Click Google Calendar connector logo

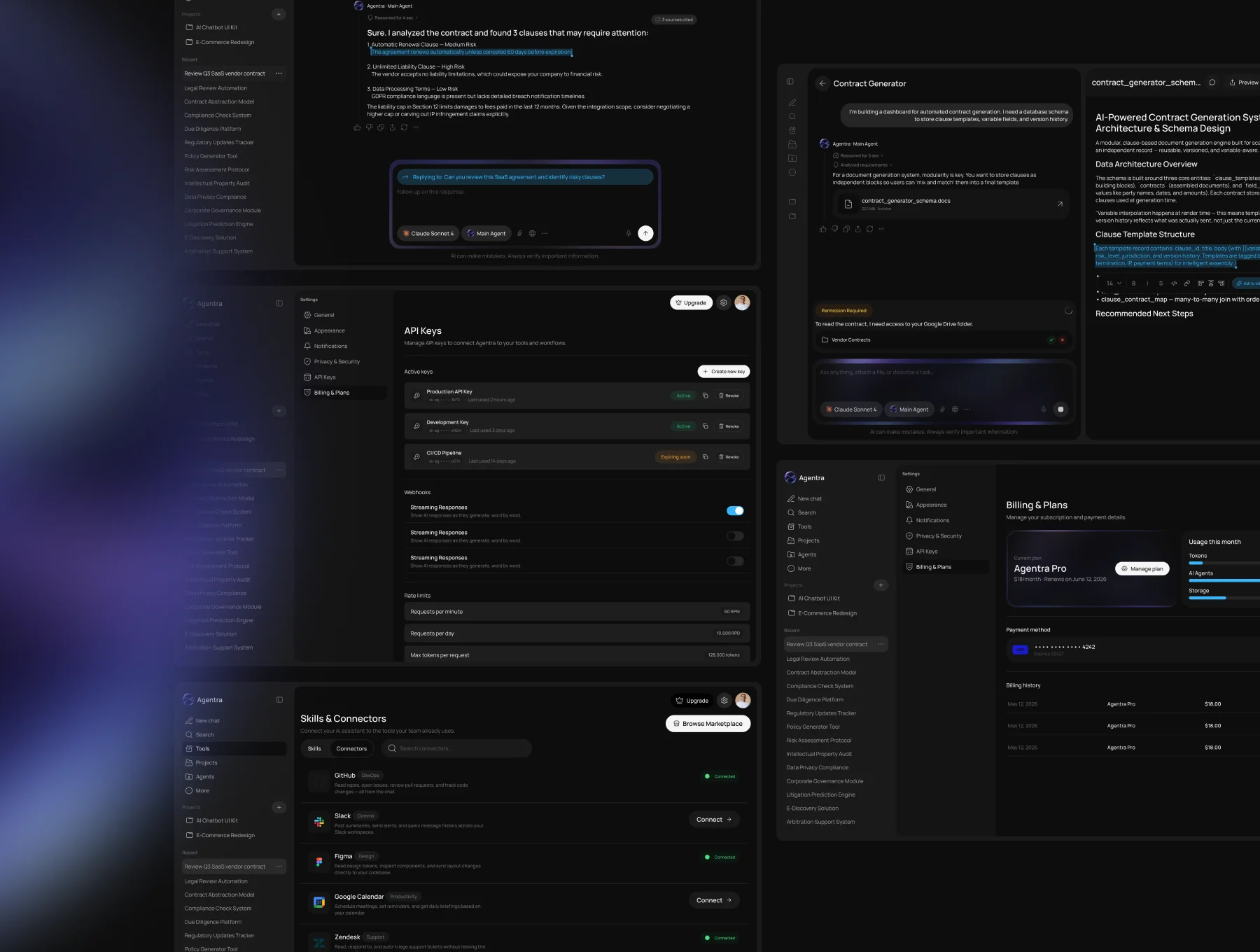[x=319, y=902]
